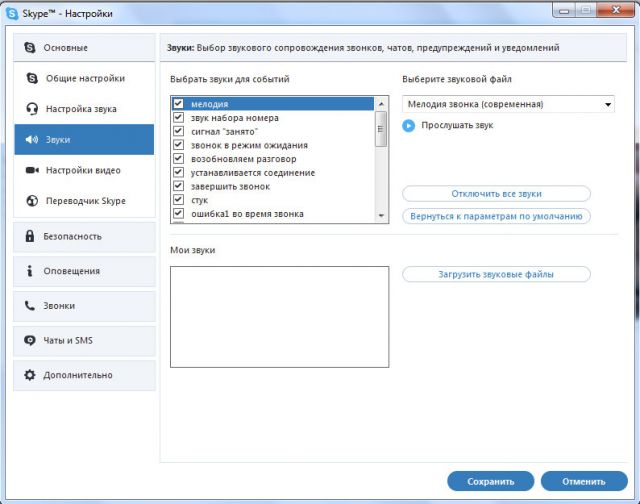Click the camera icon for Настройки видео
This screenshot has height=504, width=640.
click(x=32, y=170)
